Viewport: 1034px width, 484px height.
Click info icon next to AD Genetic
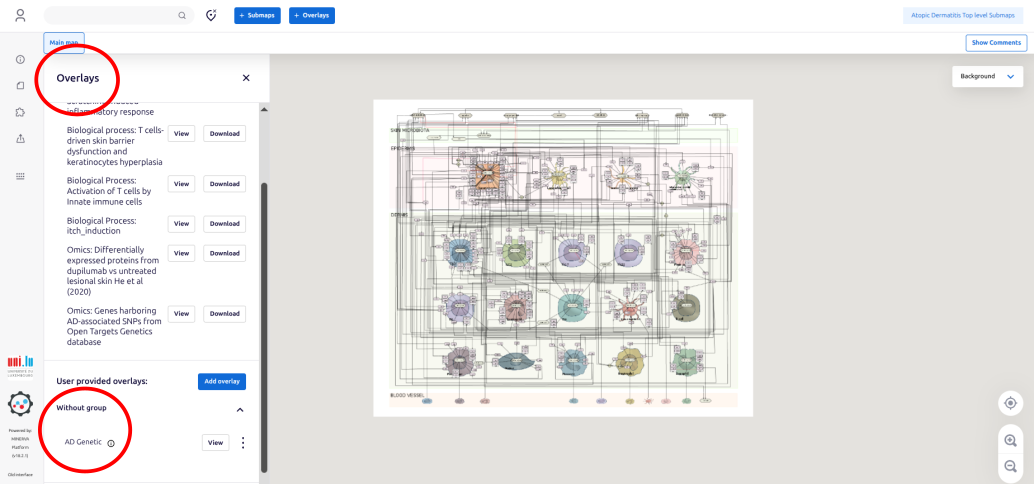111,443
